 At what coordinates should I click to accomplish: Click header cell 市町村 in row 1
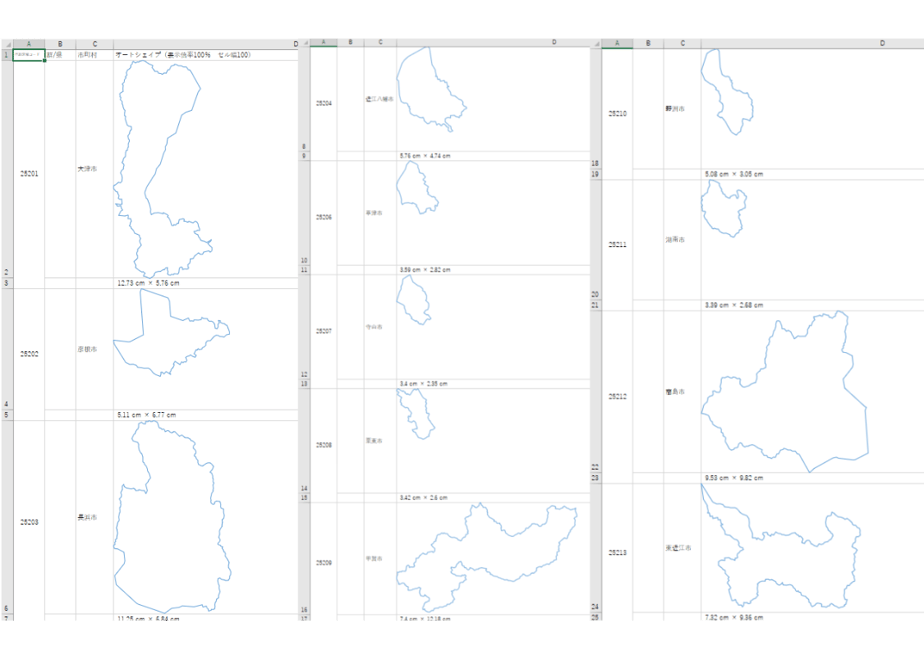tap(94, 55)
